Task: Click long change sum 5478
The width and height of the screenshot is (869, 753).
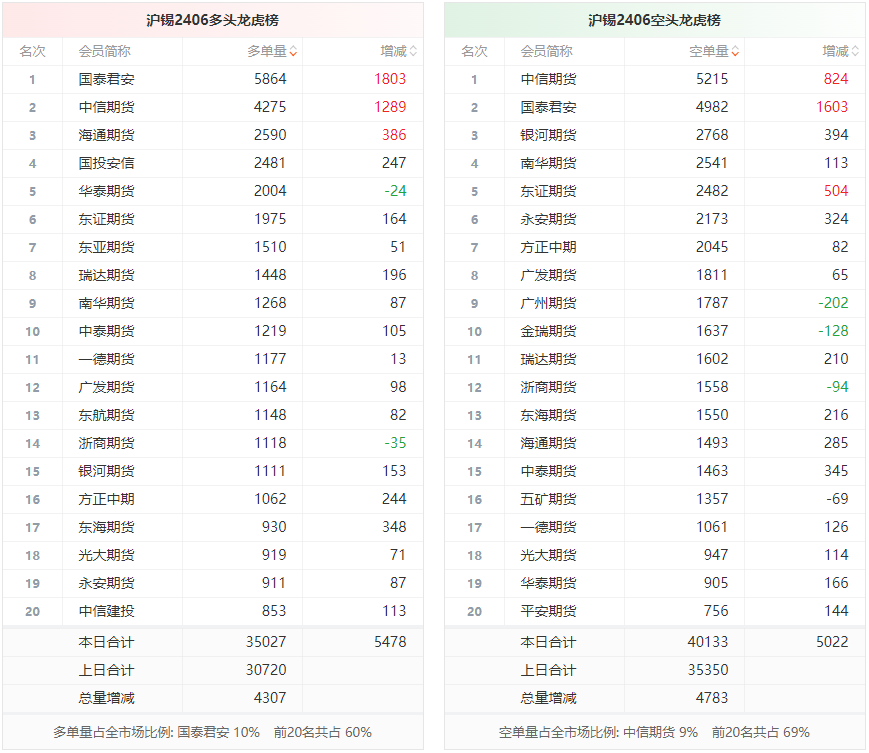Action: click(390, 642)
